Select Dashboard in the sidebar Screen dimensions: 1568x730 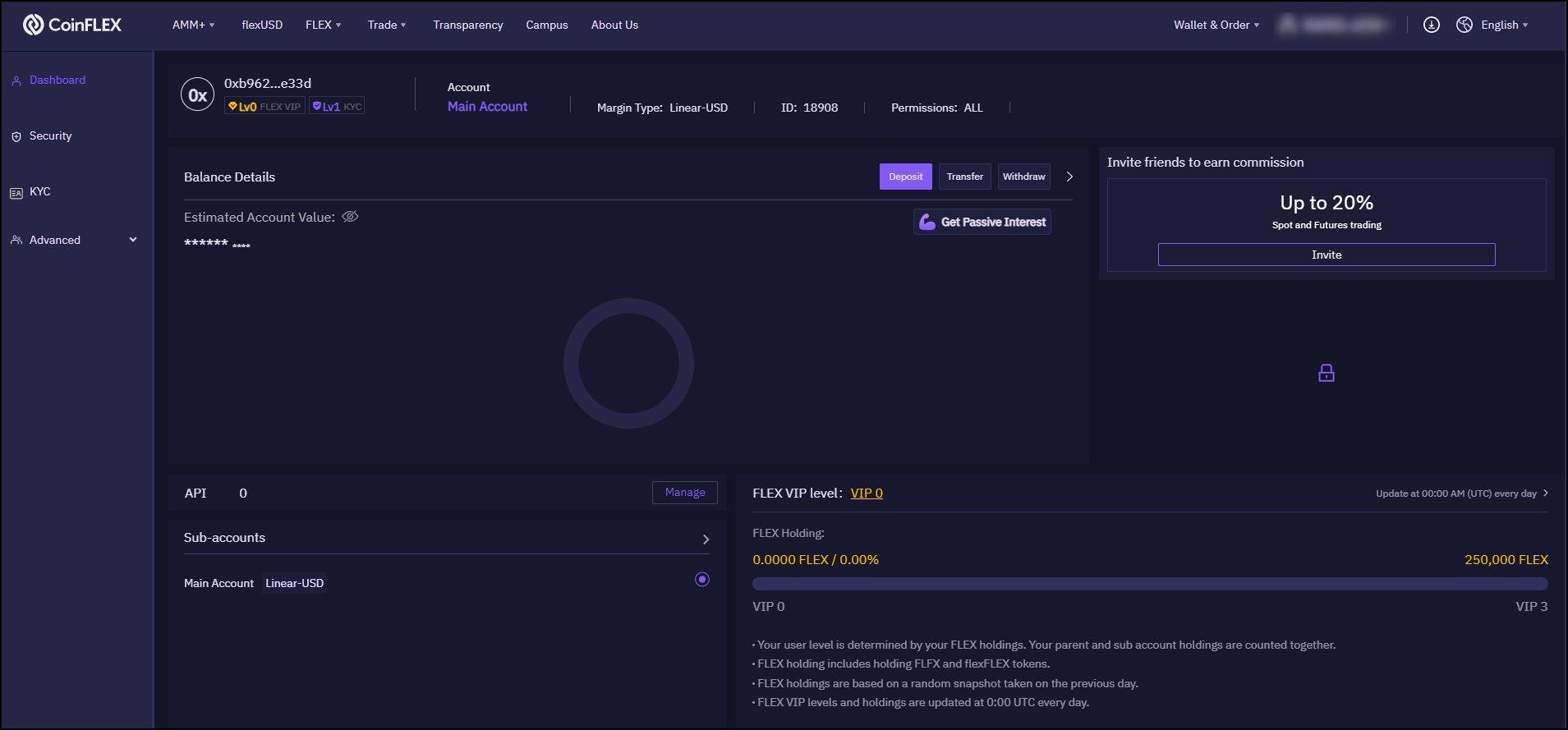tap(57, 80)
